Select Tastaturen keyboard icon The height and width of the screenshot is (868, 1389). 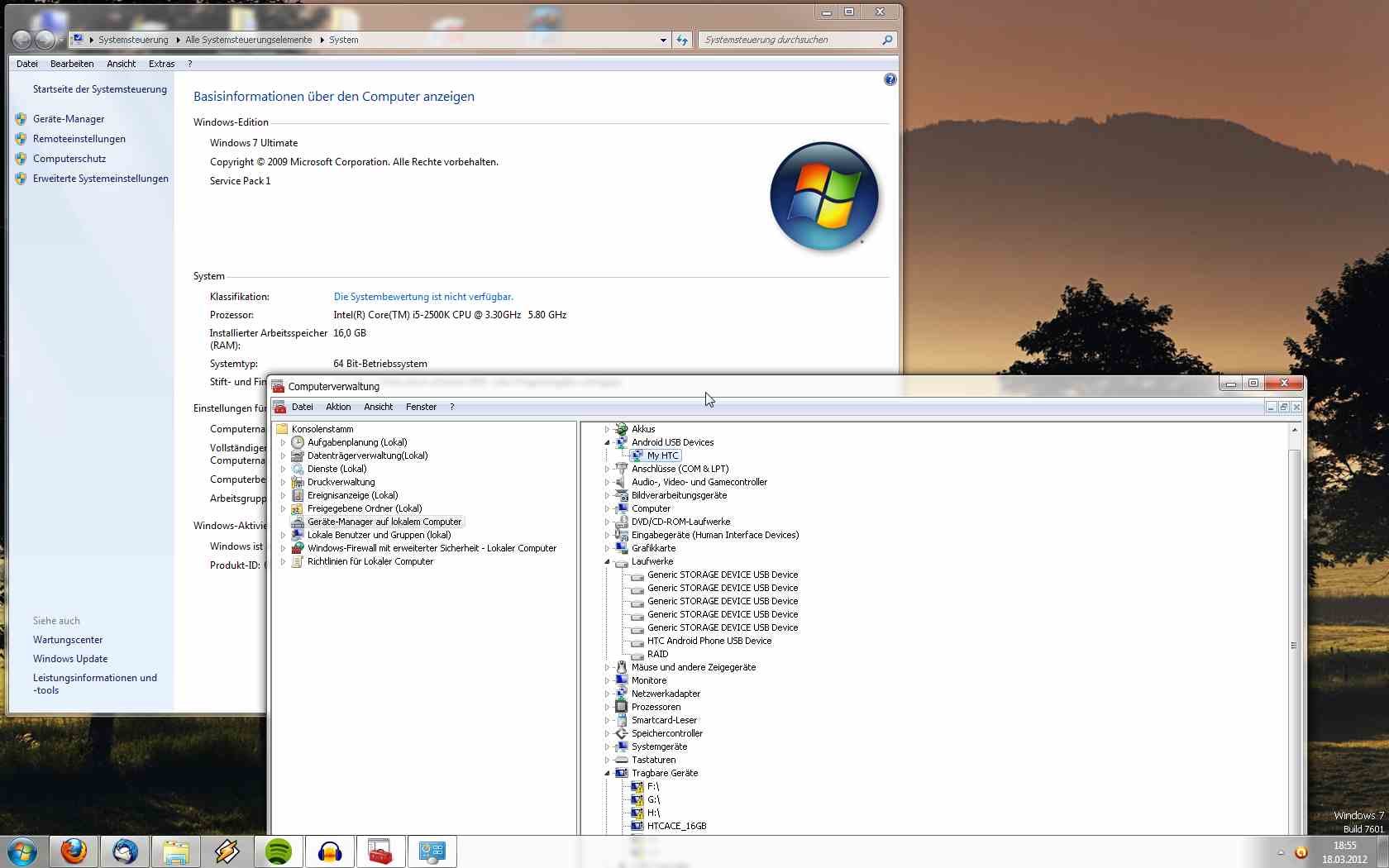[622, 760]
